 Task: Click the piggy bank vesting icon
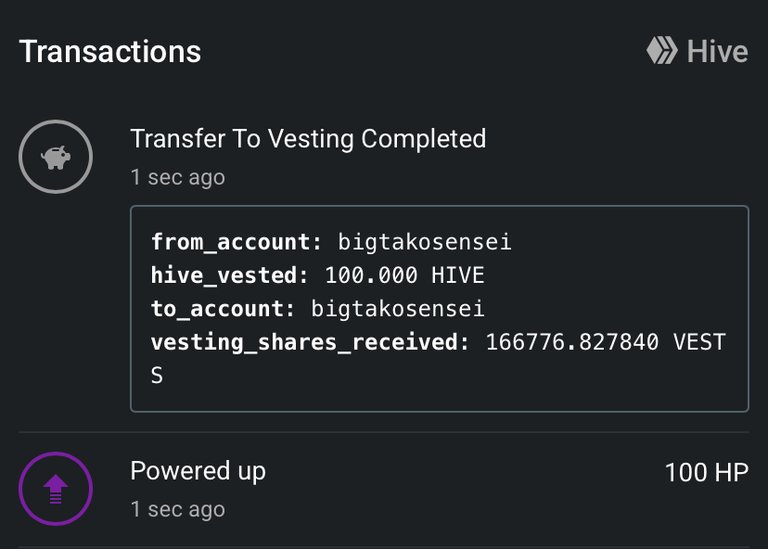pos(56,157)
